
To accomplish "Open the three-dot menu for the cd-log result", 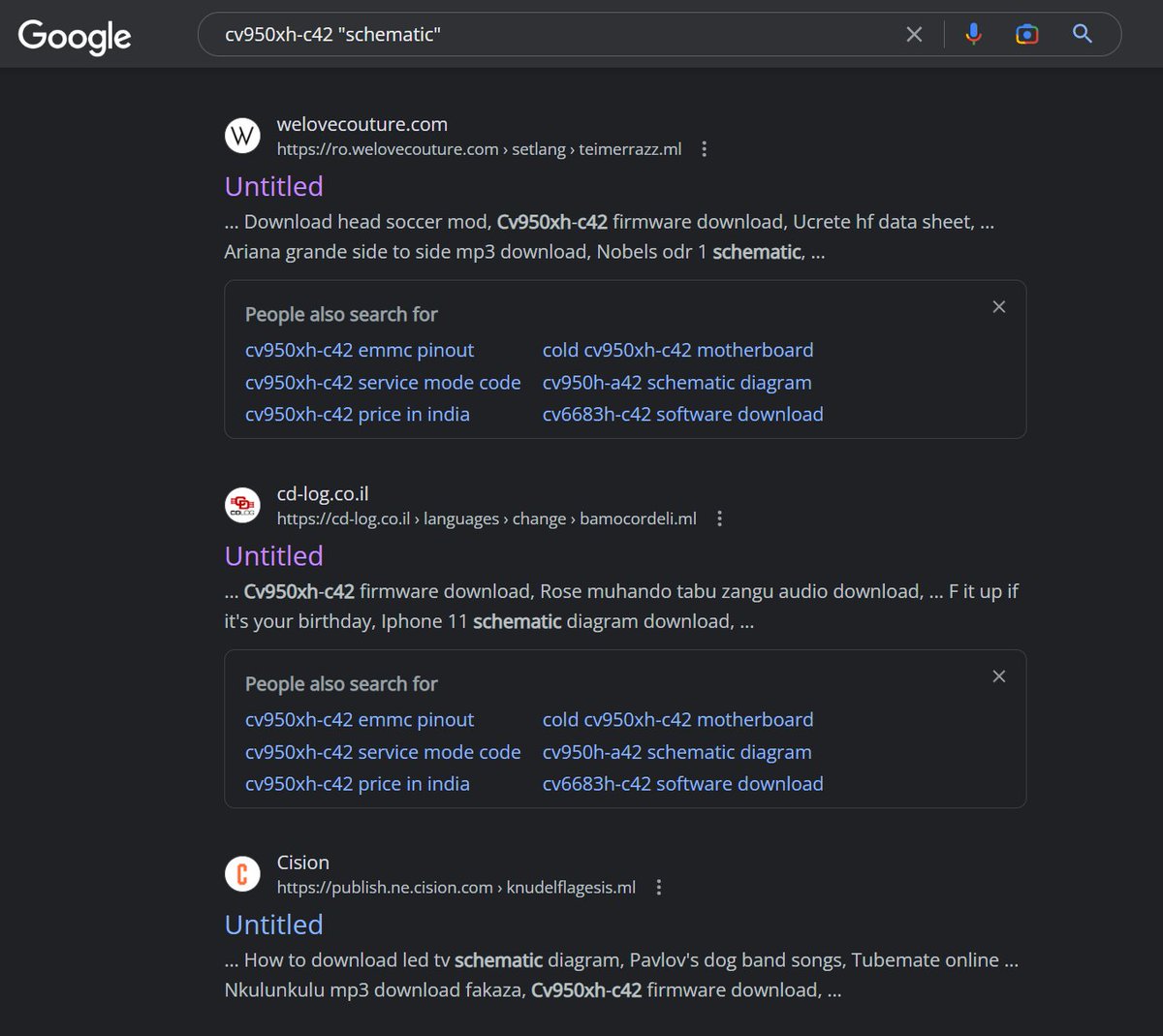I will (719, 518).
